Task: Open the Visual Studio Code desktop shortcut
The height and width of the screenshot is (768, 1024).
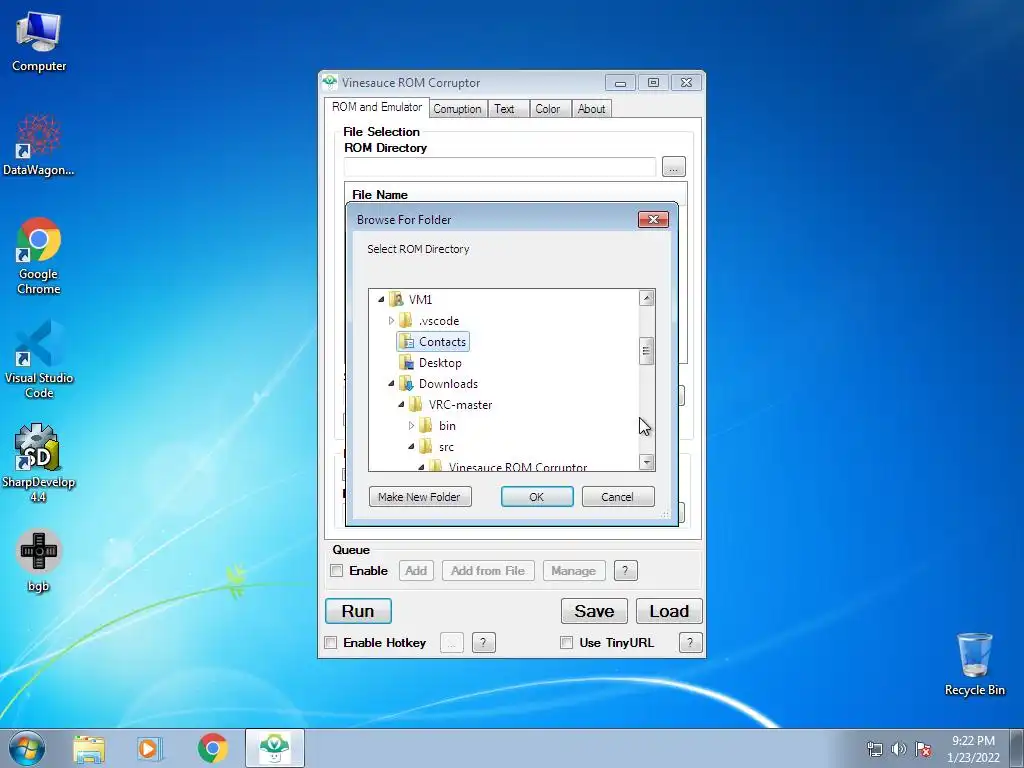Action: click(x=39, y=359)
